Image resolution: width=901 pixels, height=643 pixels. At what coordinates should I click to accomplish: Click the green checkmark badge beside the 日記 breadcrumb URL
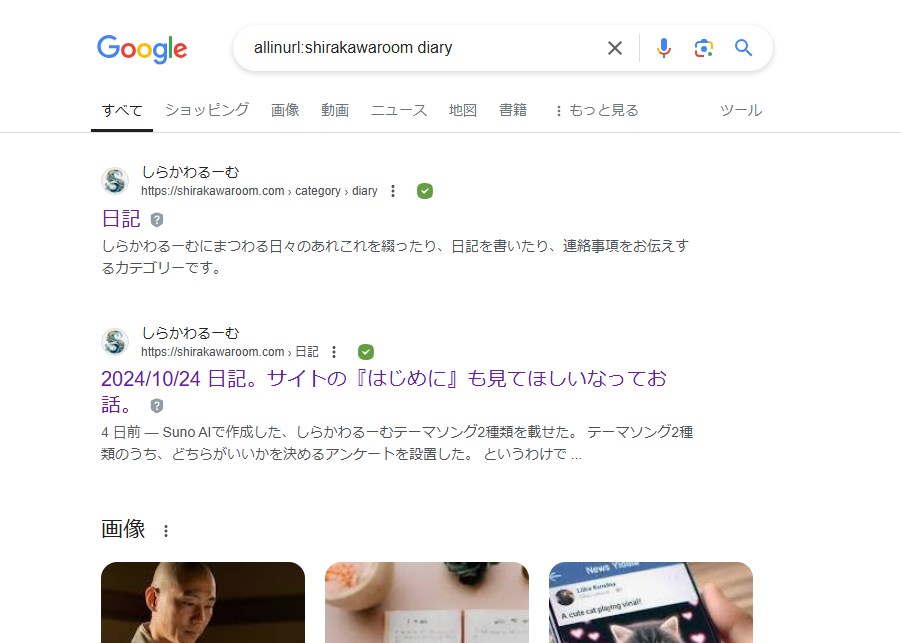(365, 352)
